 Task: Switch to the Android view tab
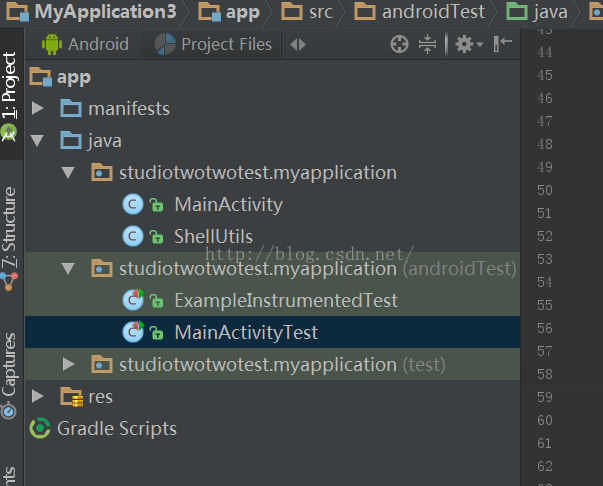click(x=86, y=44)
